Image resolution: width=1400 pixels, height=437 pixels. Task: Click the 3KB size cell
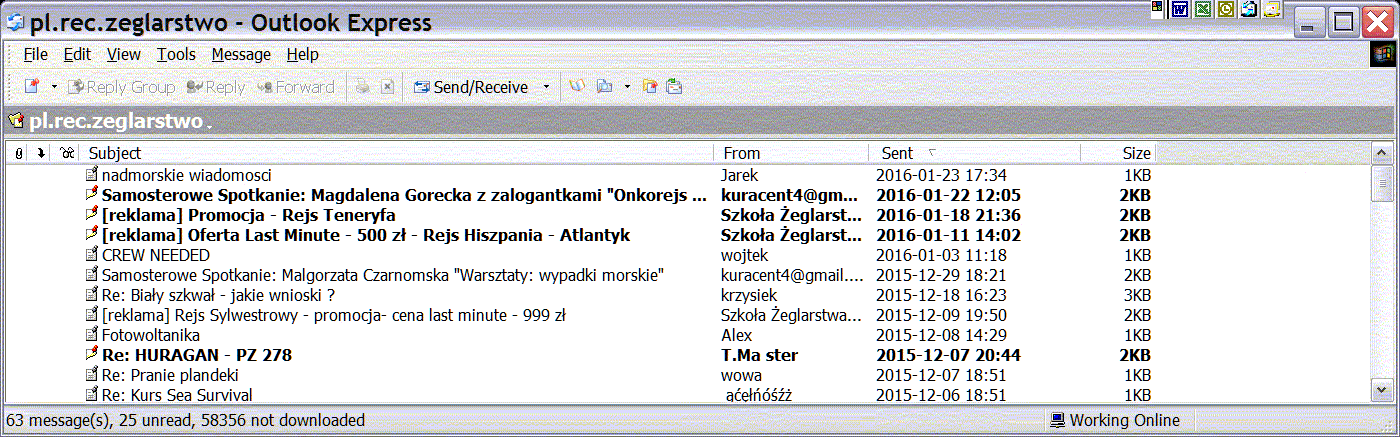tap(1138, 295)
